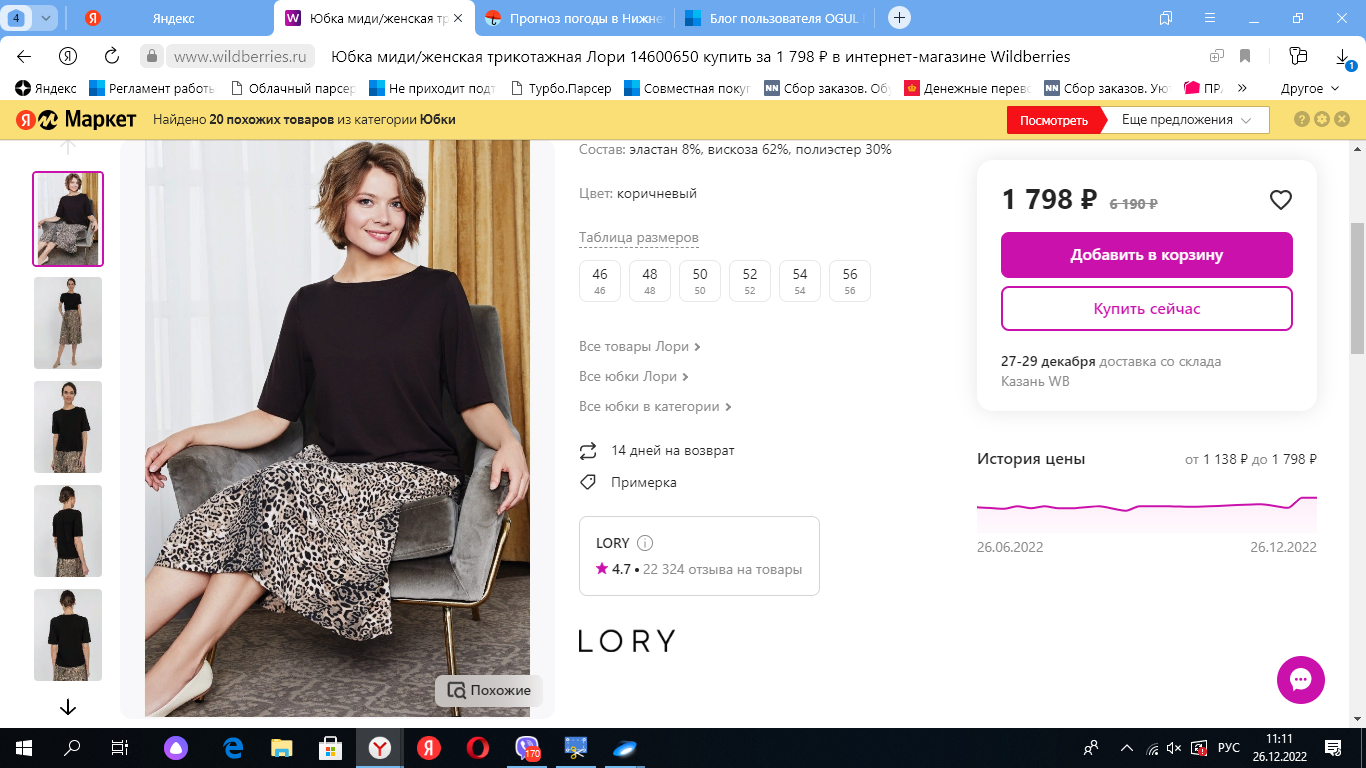Open File Explorer from the taskbar
Viewport: 1366px width, 768px height.
(x=282, y=748)
